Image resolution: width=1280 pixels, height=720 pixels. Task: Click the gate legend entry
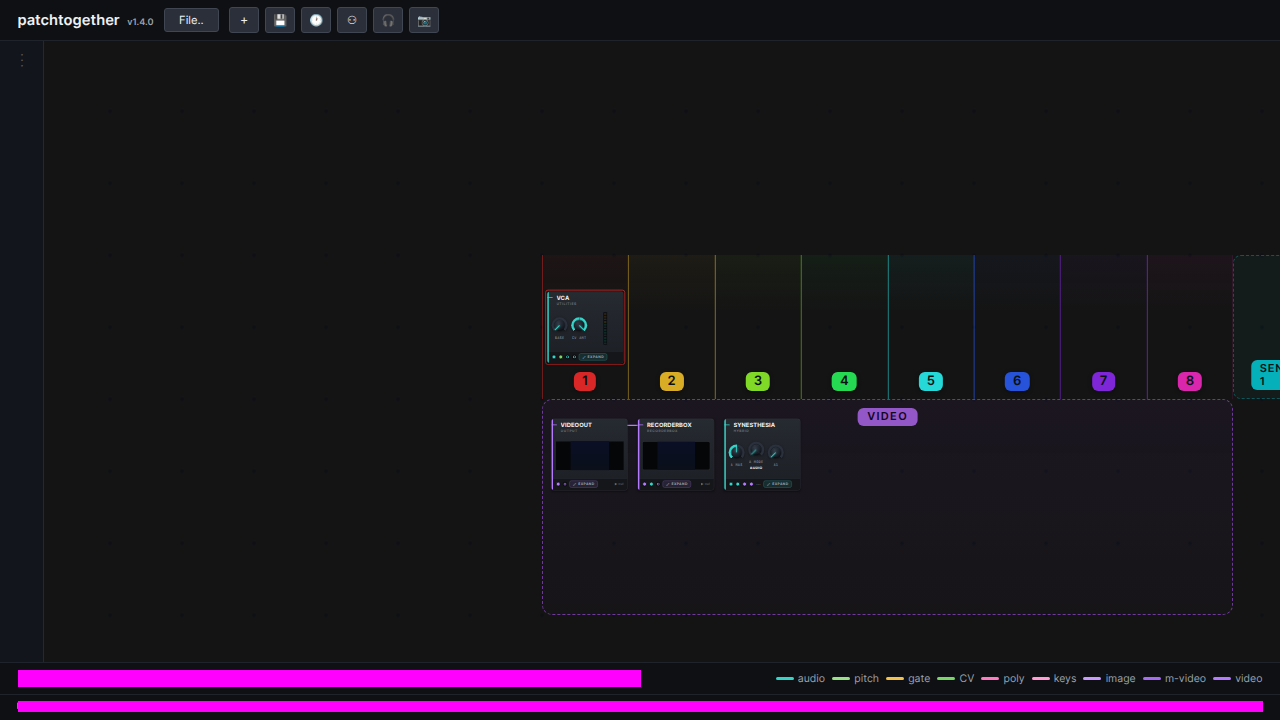(x=908, y=678)
